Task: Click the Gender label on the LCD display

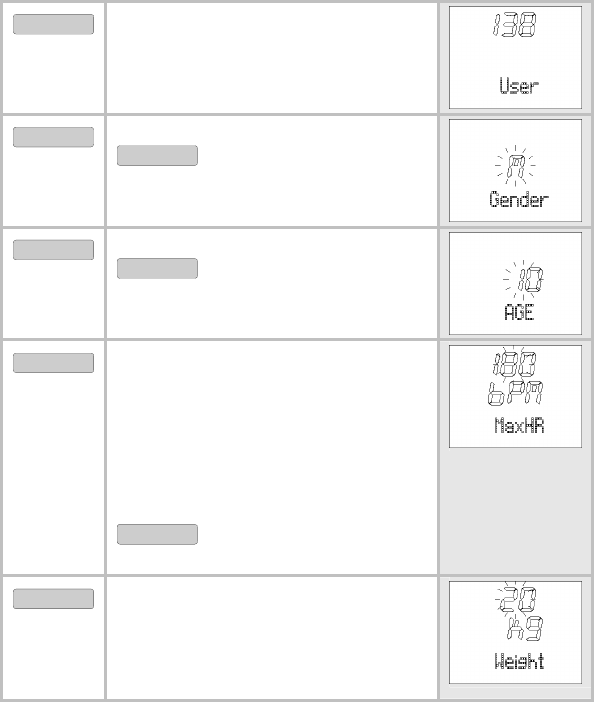Action: point(519,199)
